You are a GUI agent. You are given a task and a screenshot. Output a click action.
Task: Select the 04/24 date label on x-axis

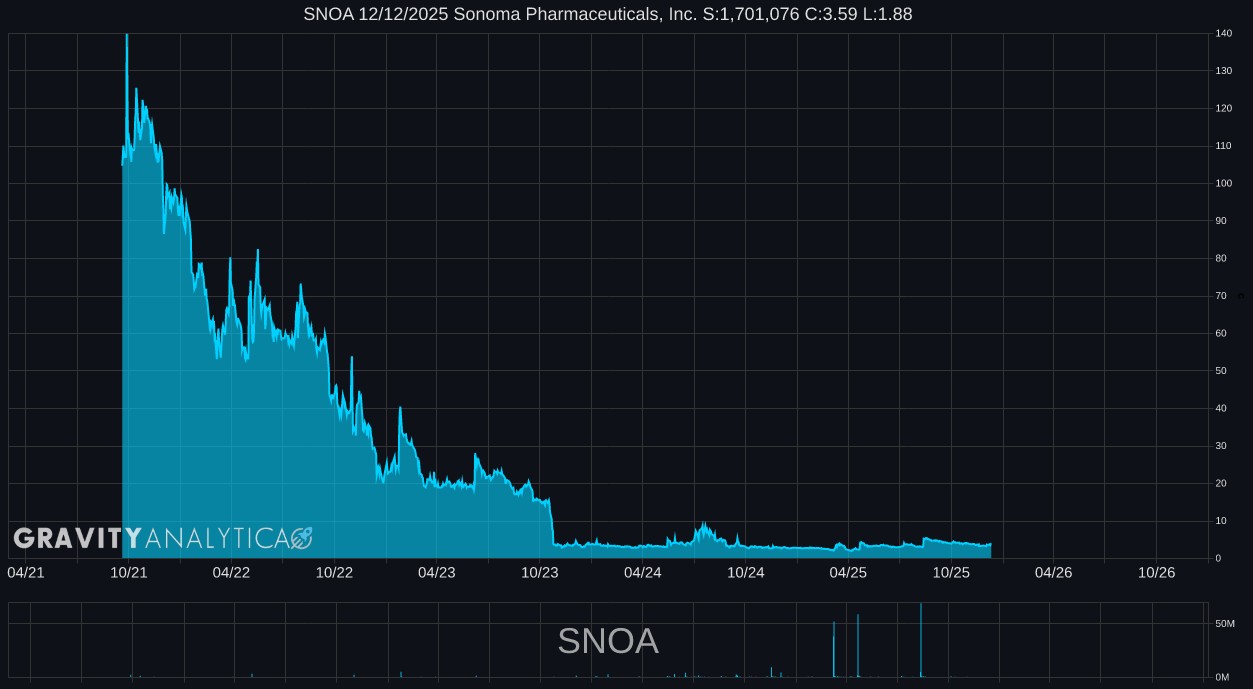pos(643,572)
